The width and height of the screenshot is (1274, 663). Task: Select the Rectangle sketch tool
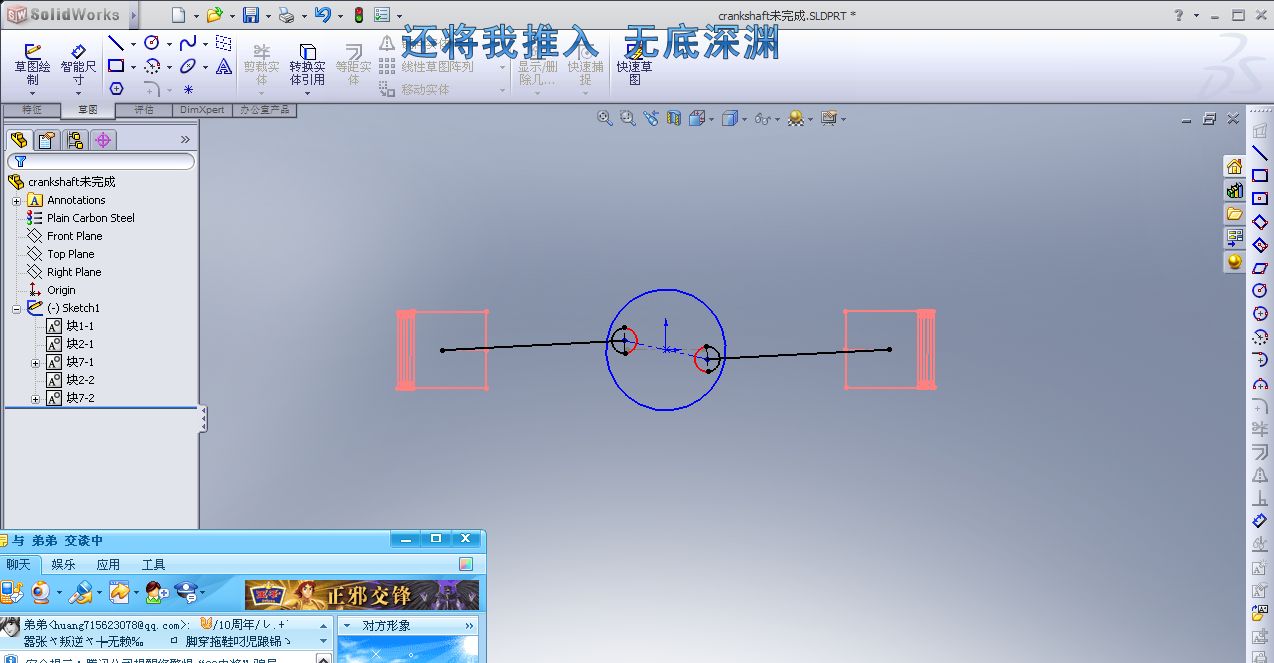tap(116, 66)
